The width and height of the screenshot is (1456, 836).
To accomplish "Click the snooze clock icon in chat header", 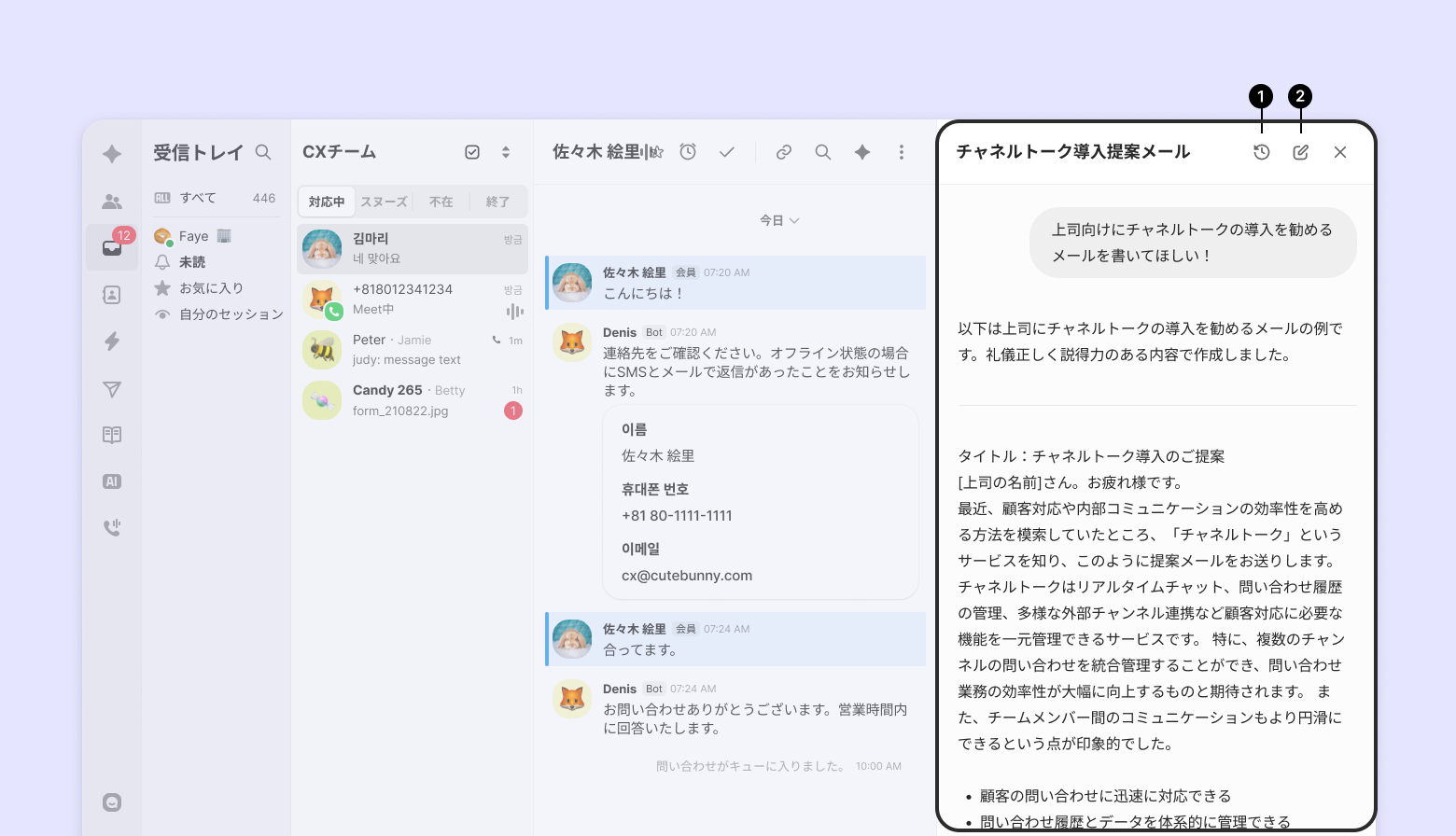I will (x=688, y=152).
